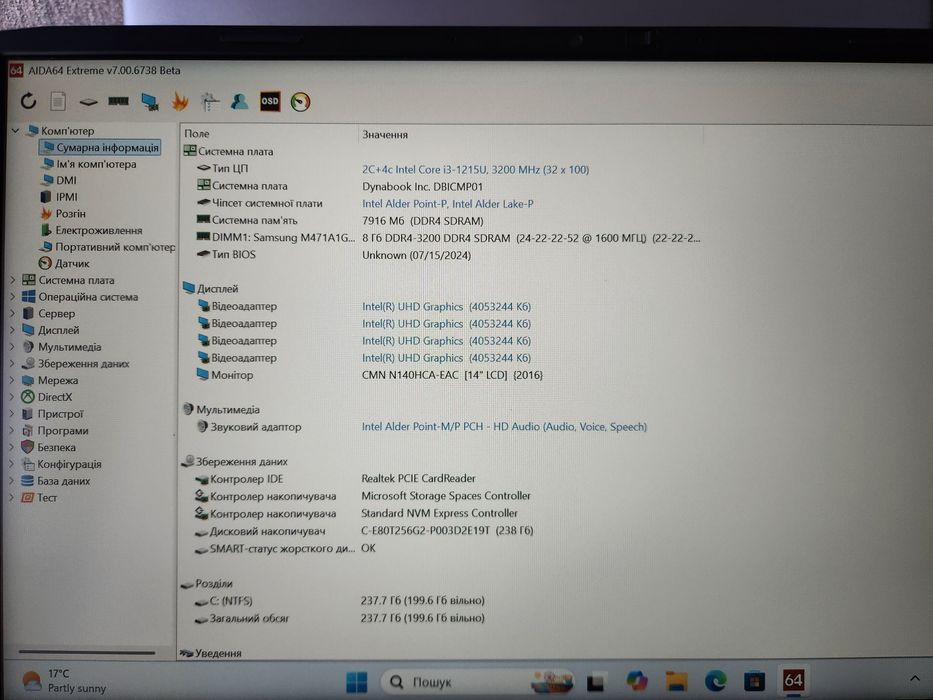Image resolution: width=933 pixels, height=700 pixels.
Task: Click the user profile toolbar icon
Action: 239,101
